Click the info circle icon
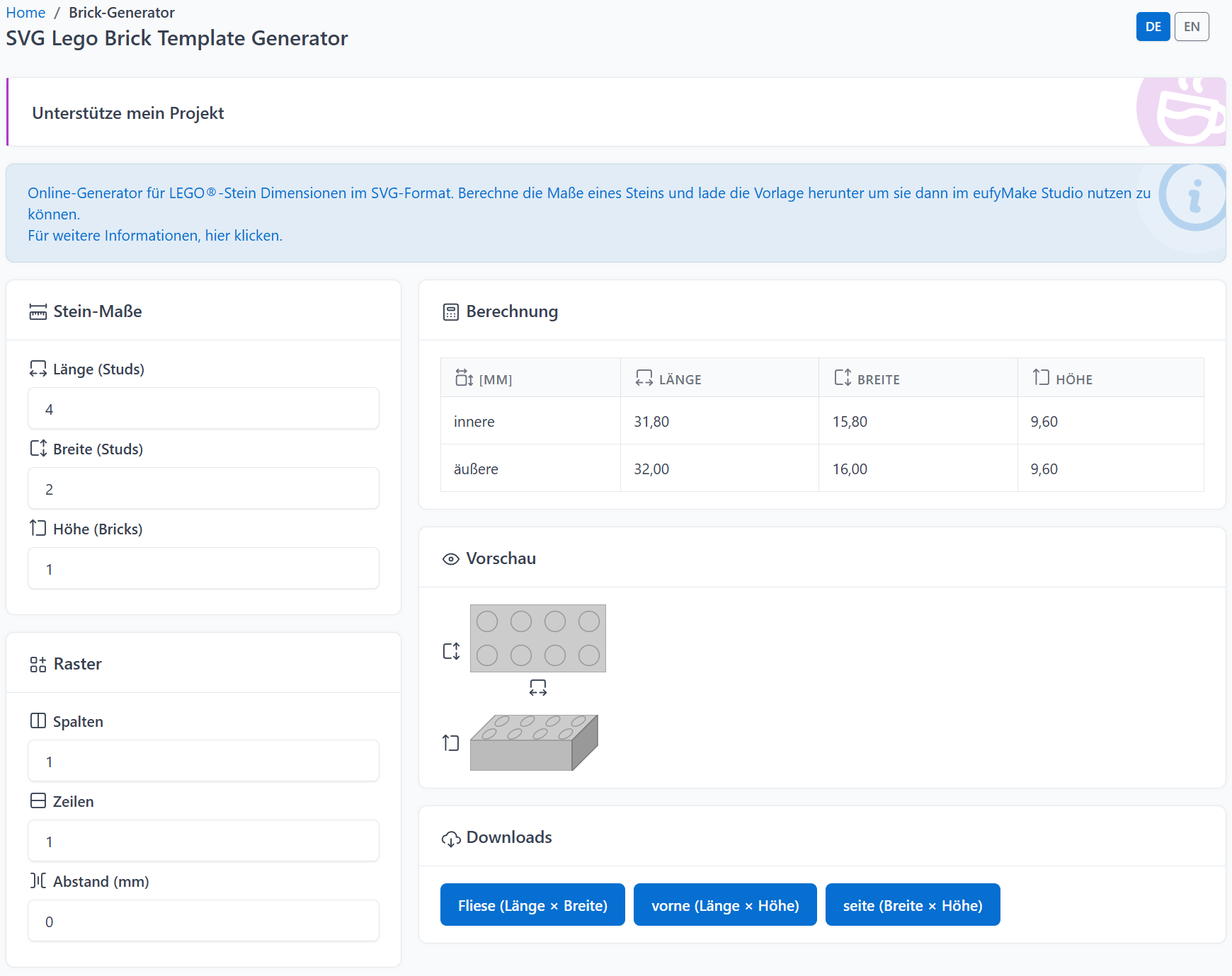 coord(1194,197)
